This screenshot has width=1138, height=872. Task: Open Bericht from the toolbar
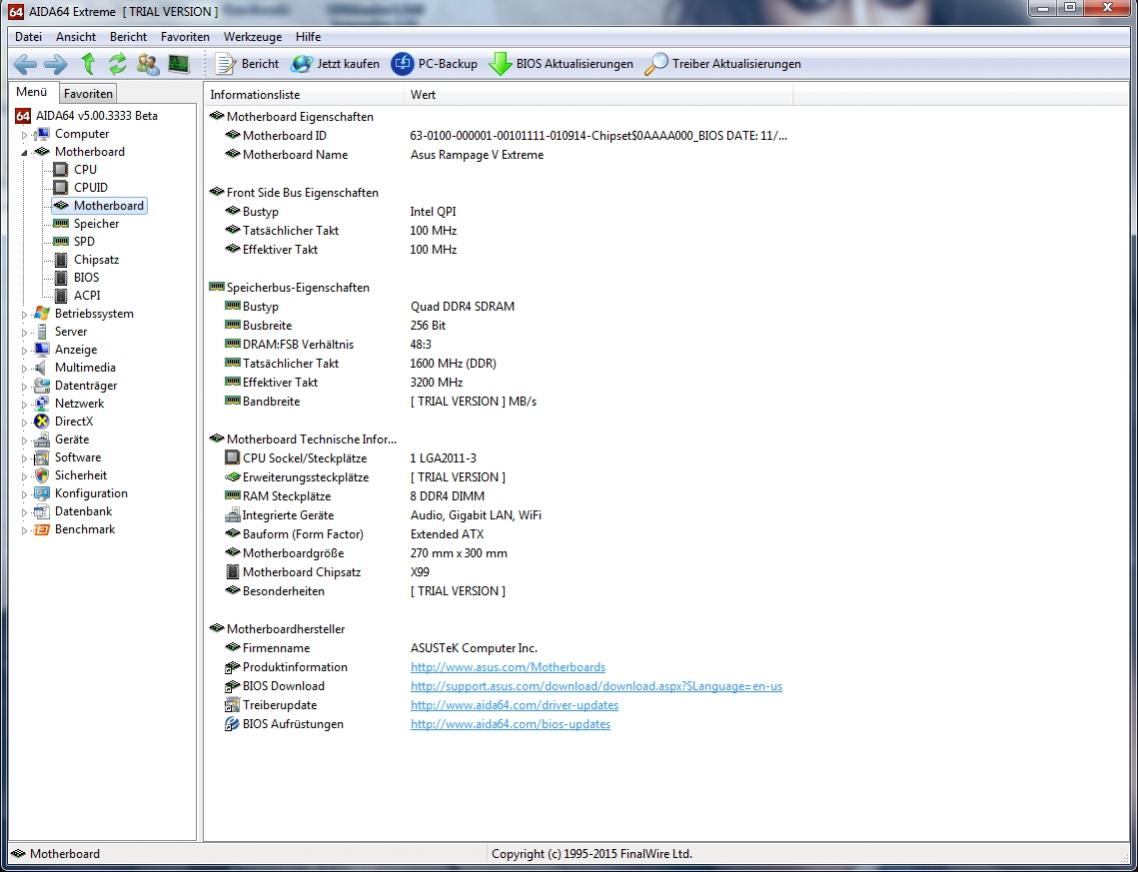pos(247,64)
